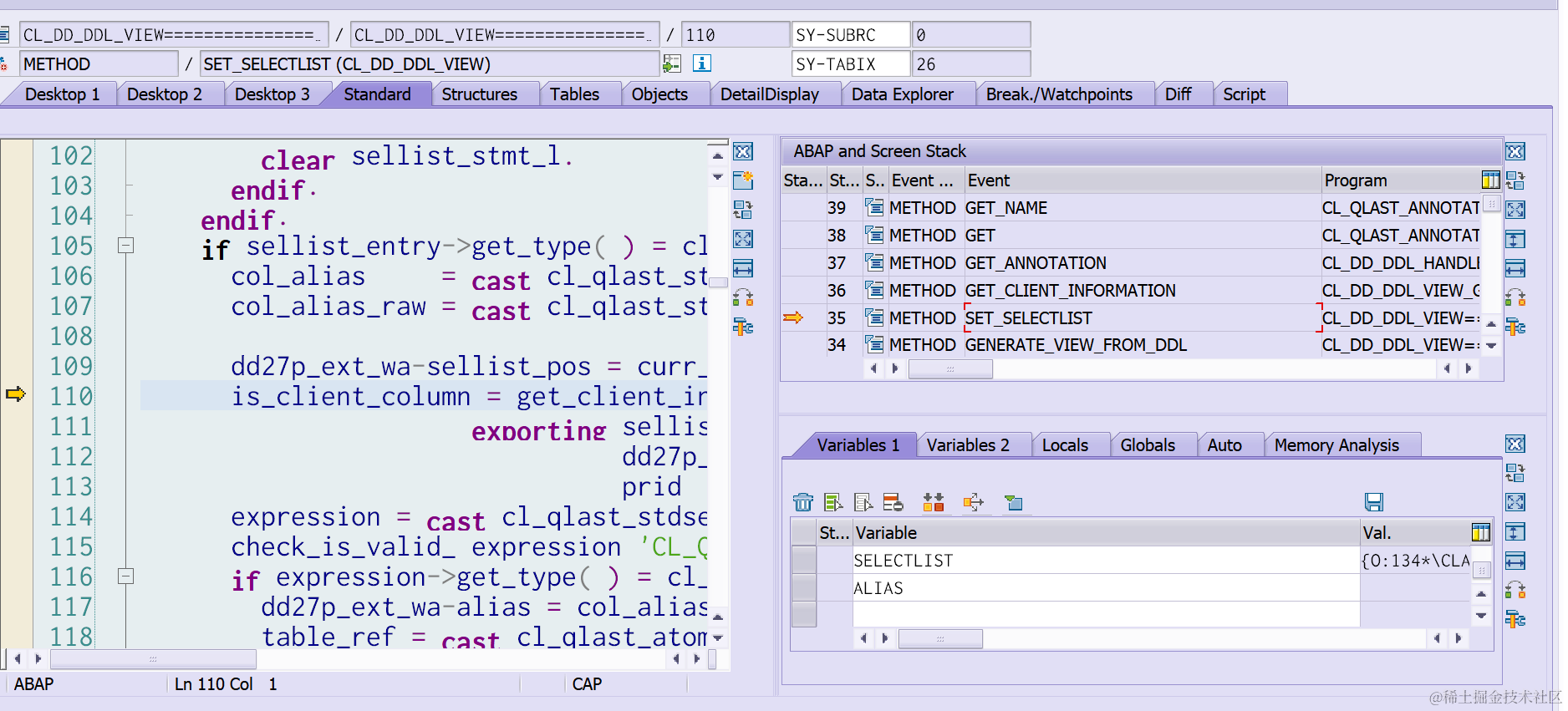Close the source code tool panel
The image size is (1568, 711).
point(743,152)
